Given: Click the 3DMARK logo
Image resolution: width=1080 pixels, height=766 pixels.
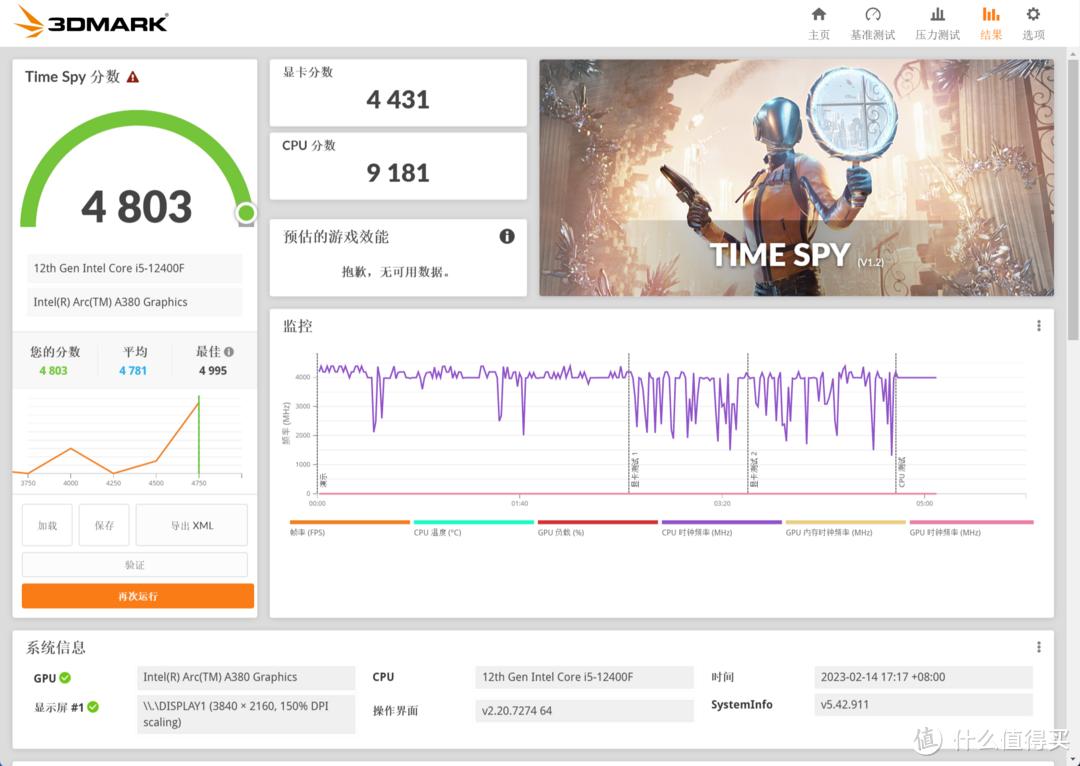Looking at the screenshot, I should coord(90,21).
